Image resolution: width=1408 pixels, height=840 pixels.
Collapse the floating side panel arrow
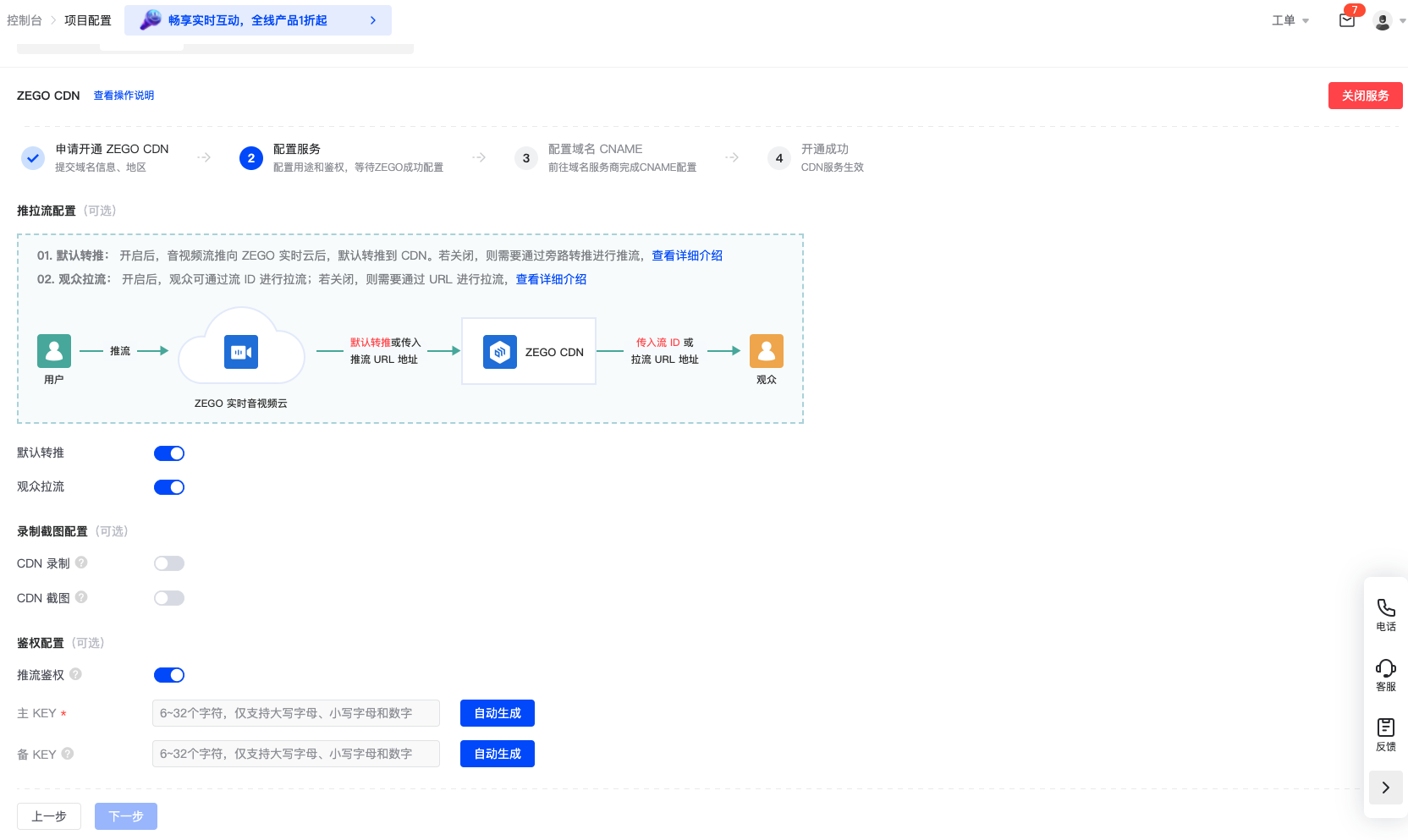pos(1385,788)
